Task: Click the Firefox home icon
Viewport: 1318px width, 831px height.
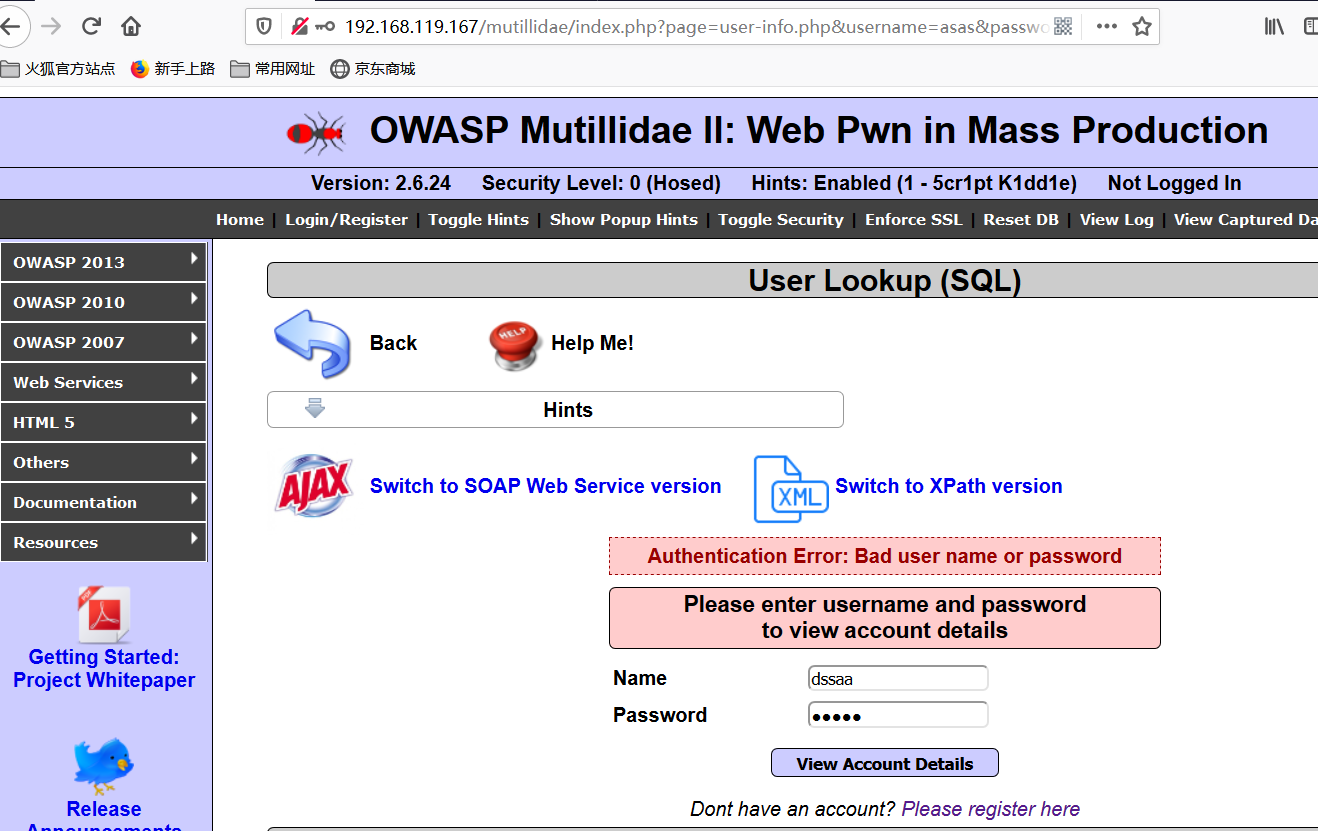Action: click(x=130, y=26)
